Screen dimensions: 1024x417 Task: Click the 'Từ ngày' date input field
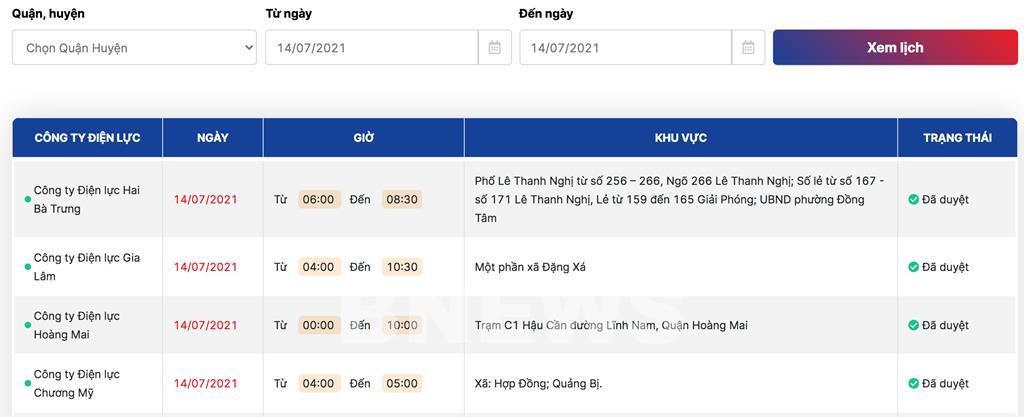(371, 48)
